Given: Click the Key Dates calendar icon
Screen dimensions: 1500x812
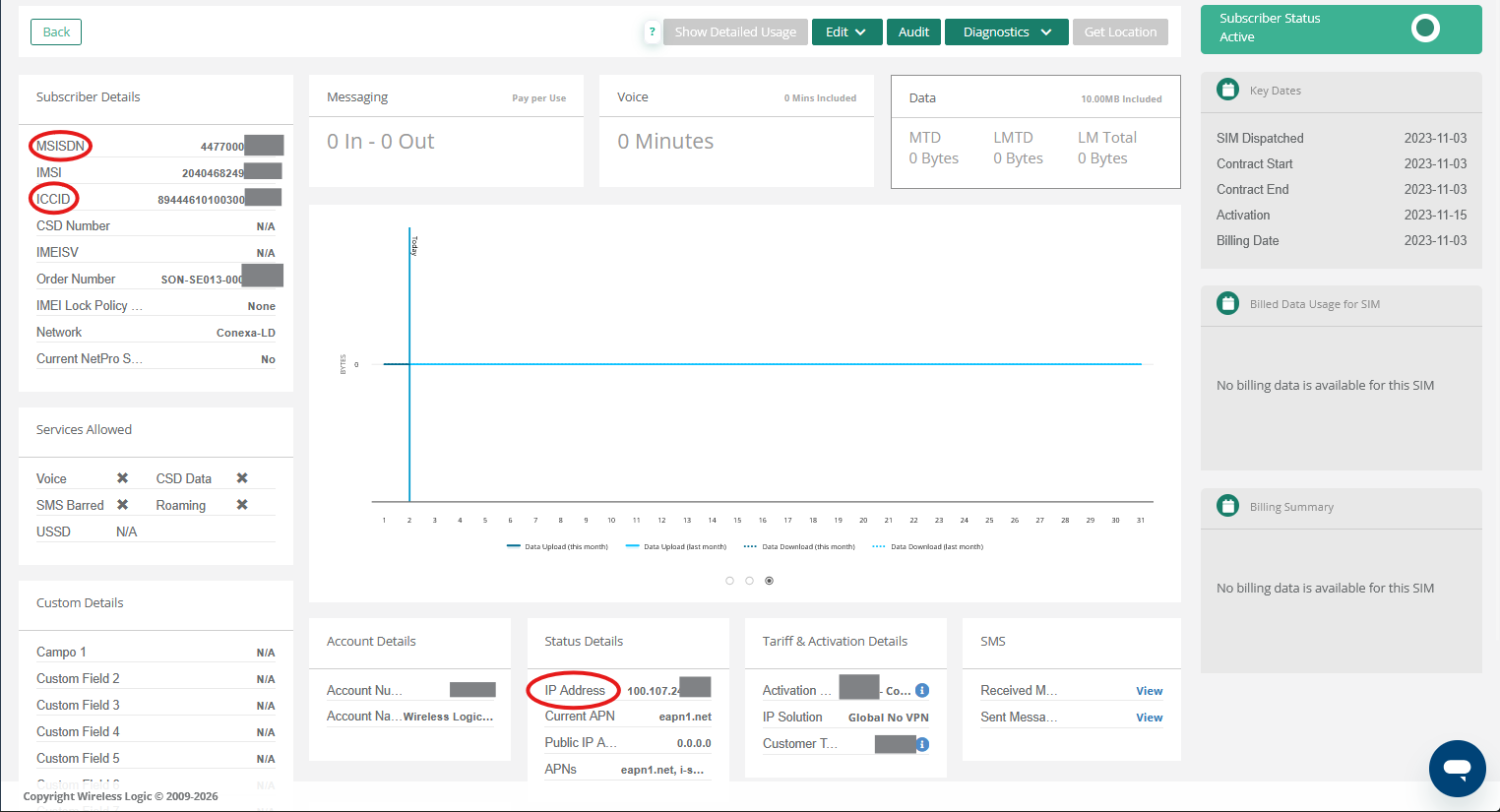Looking at the screenshot, I should pos(1227,90).
